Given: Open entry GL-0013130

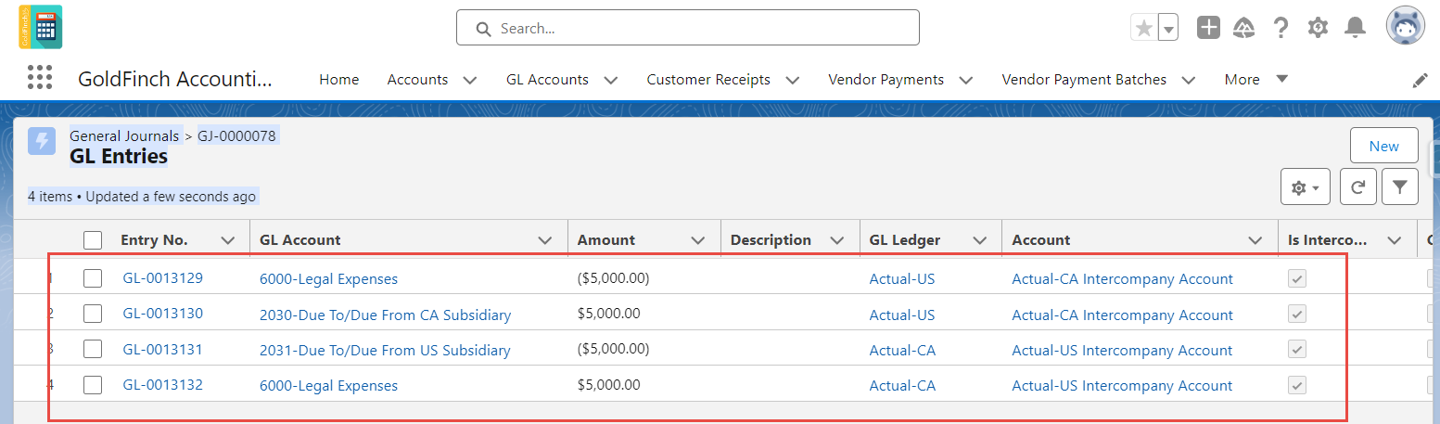Looking at the screenshot, I should click(x=163, y=314).
